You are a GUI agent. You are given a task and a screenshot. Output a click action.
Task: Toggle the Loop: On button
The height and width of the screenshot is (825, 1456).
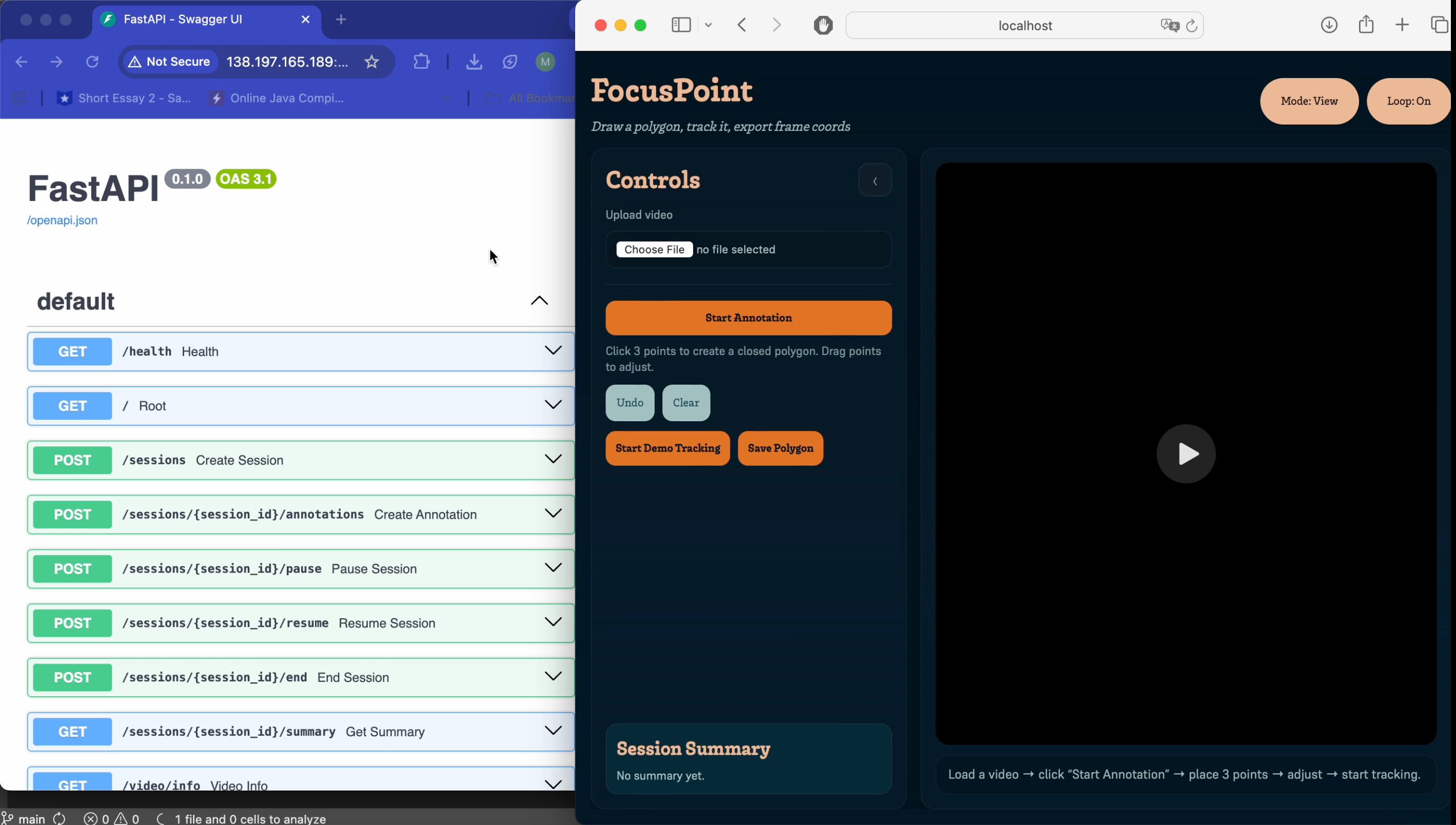[1408, 102]
